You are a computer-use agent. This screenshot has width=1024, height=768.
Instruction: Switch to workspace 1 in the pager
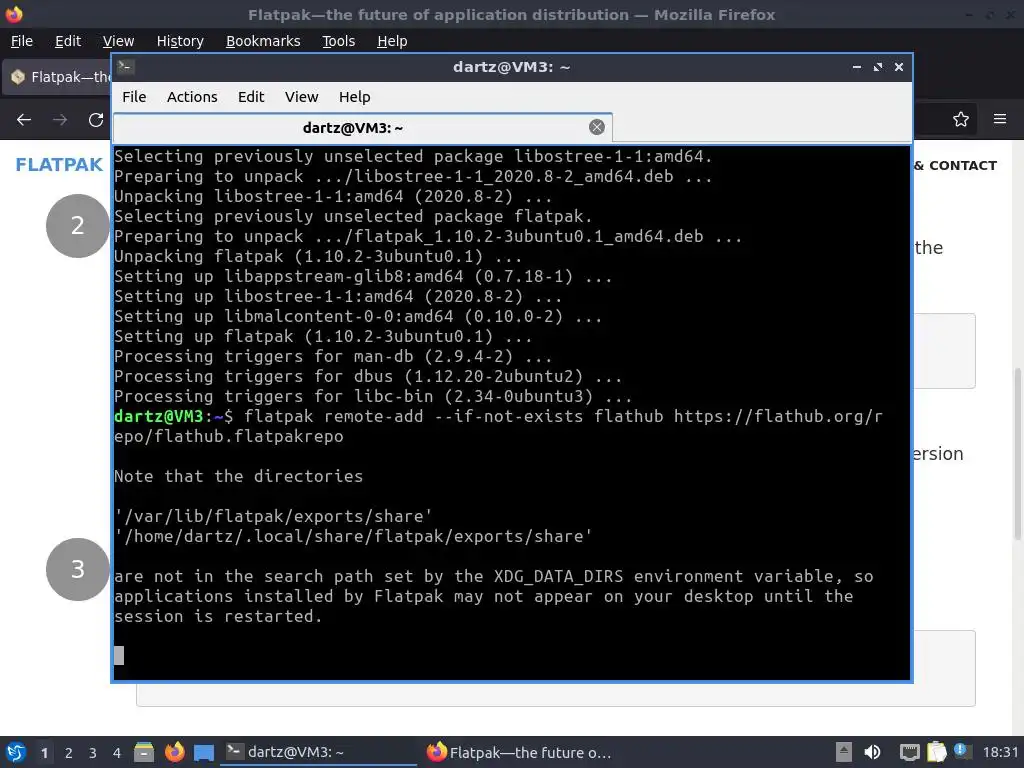[x=44, y=753]
